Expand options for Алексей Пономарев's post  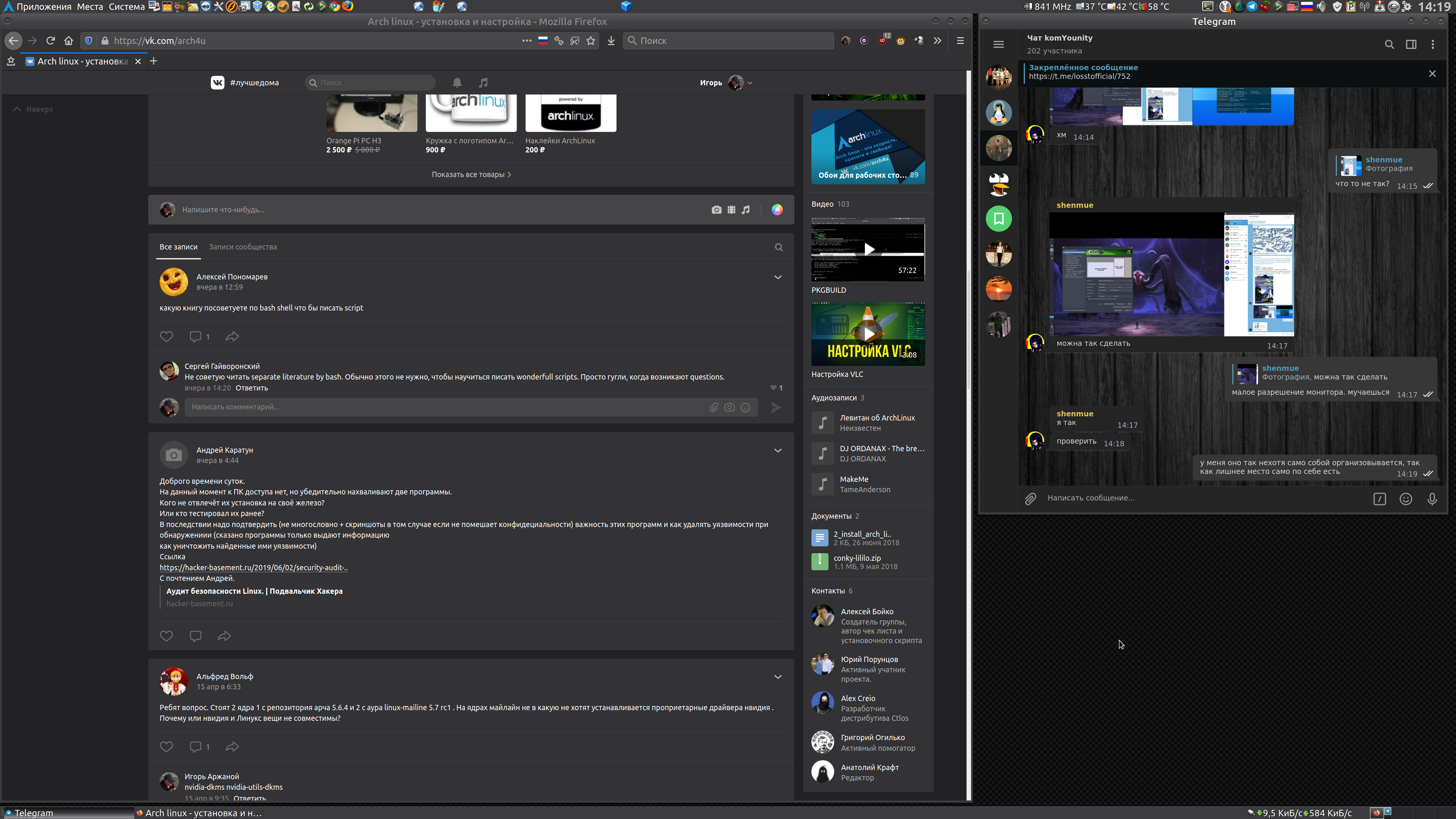[x=778, y=277]
